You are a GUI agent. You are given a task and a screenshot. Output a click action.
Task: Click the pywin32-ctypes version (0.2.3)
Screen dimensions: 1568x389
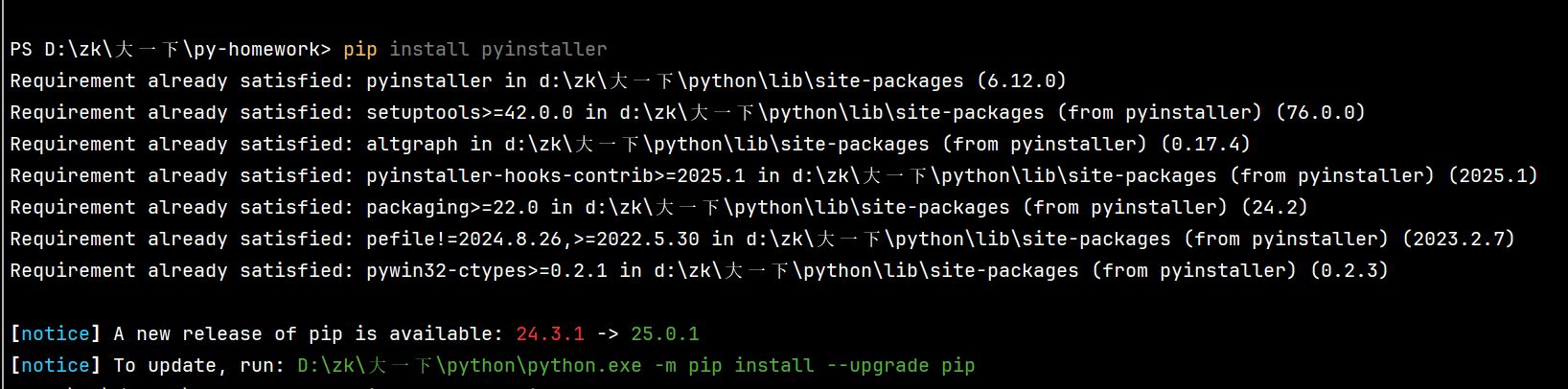1349,270
